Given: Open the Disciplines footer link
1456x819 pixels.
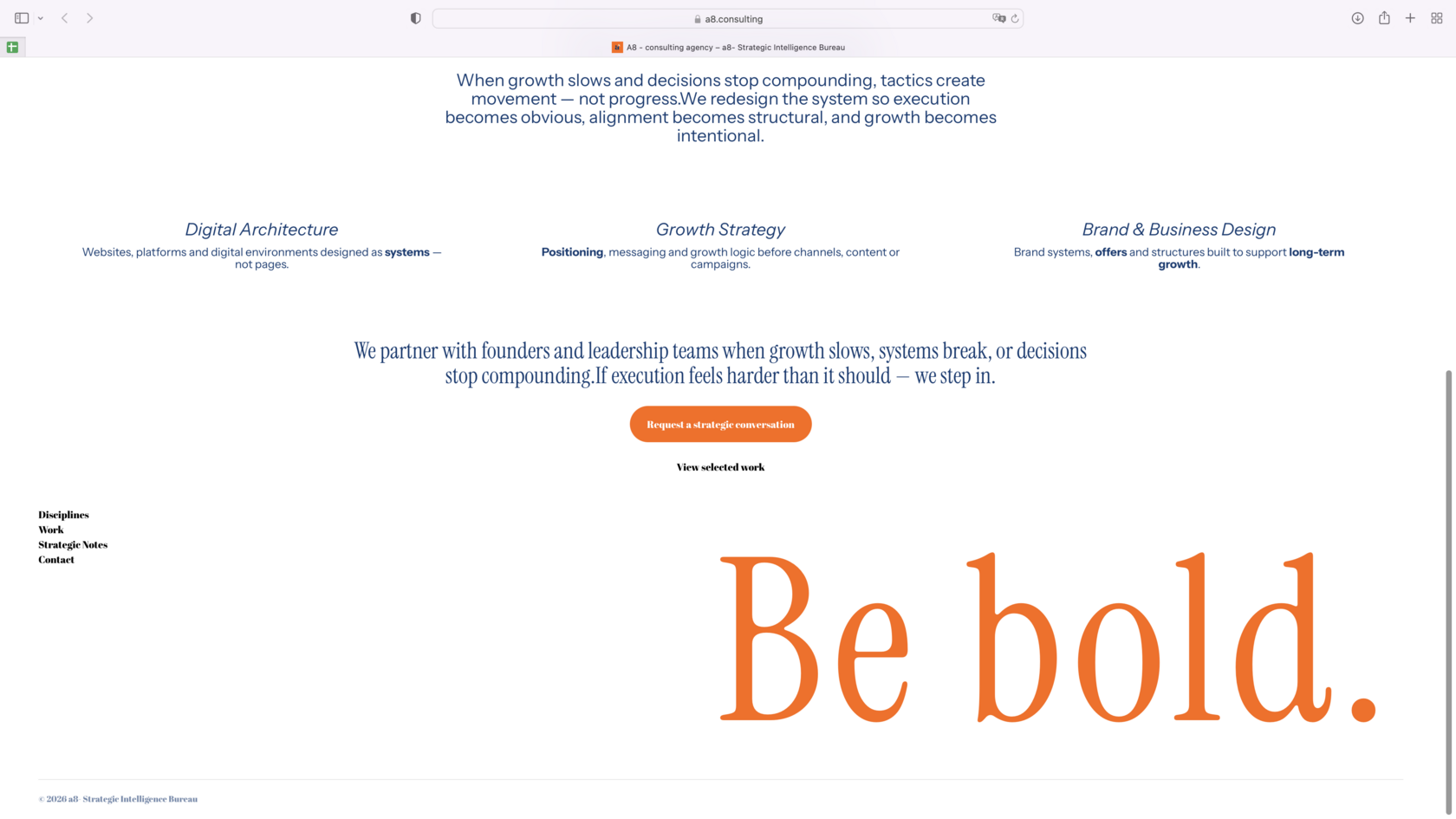Looking at the screenshot, I should coord(63,515).
